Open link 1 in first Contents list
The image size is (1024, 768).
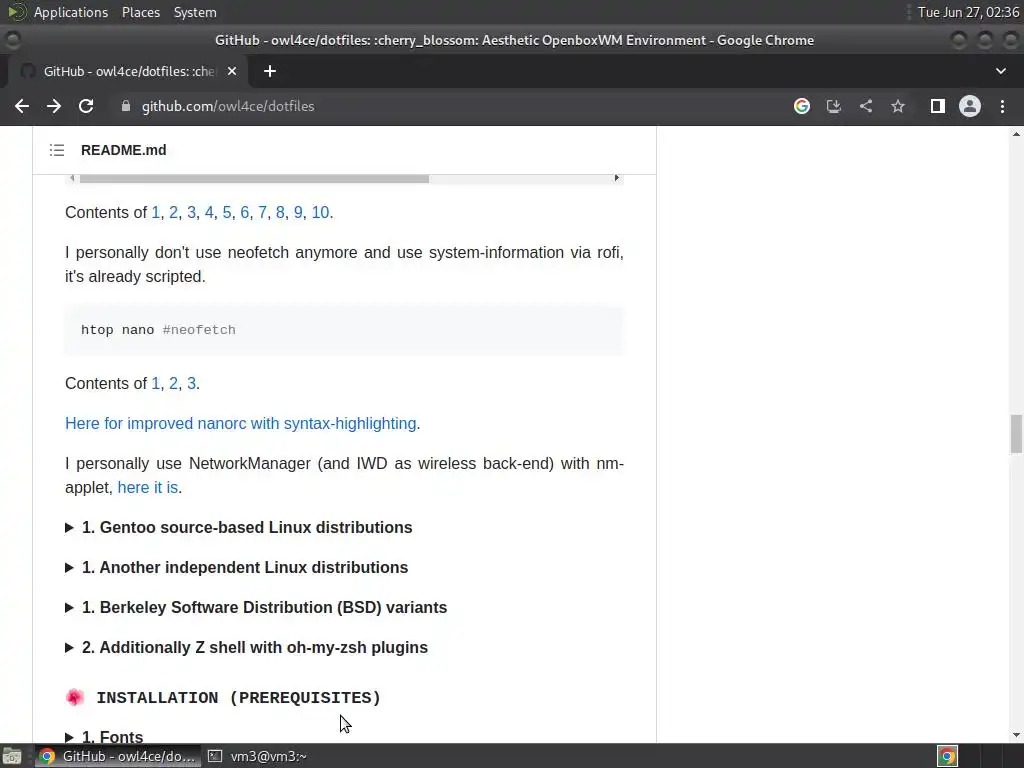pyautogui.click(x=155, y=212)
